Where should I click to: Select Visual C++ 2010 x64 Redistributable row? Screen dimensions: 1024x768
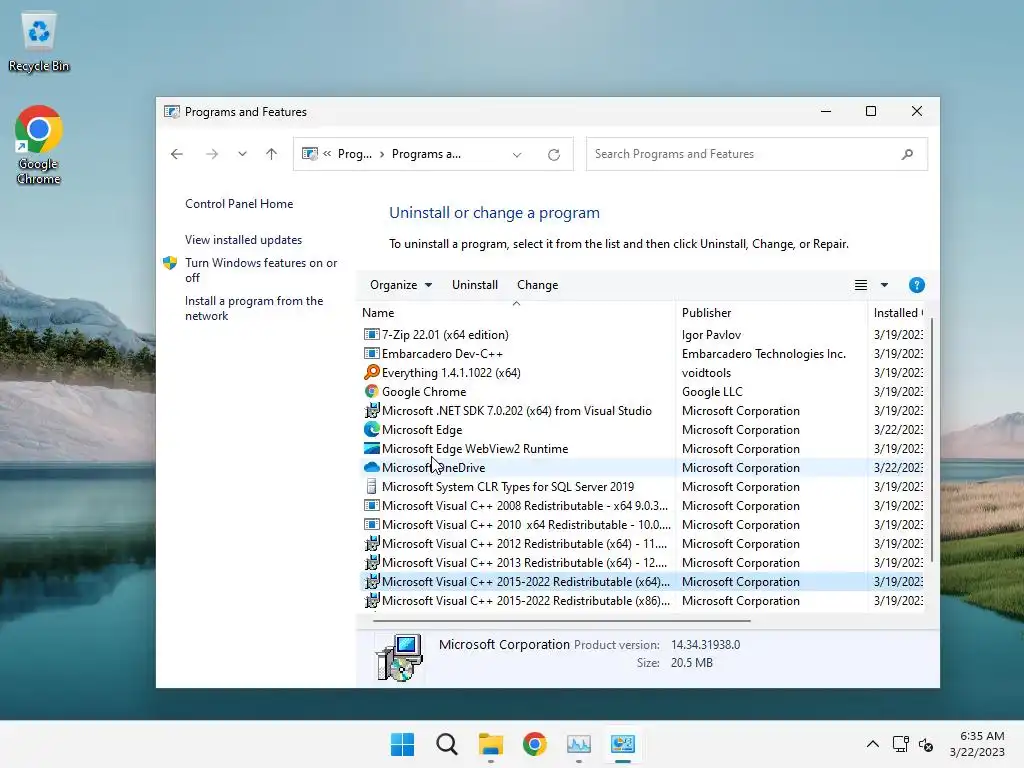tap(642, 524)
